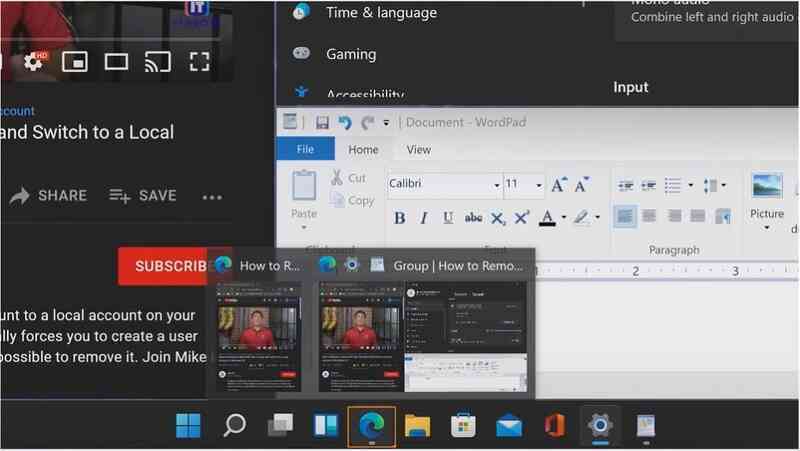
Task: Shrink font size in WordPad
Action: 582,185
